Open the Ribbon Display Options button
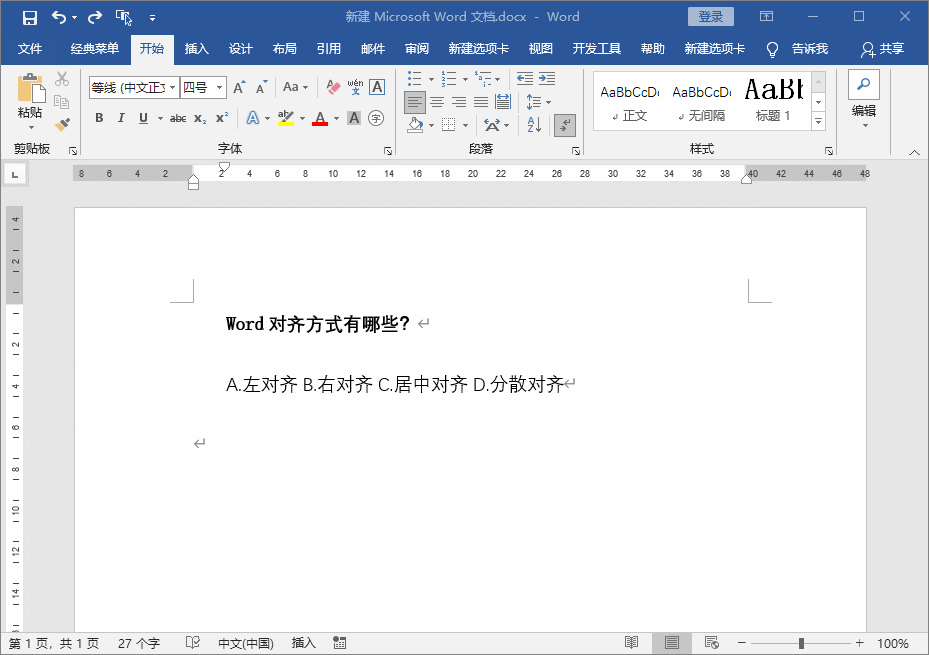929x655 pixels. (x=767, y=17)
